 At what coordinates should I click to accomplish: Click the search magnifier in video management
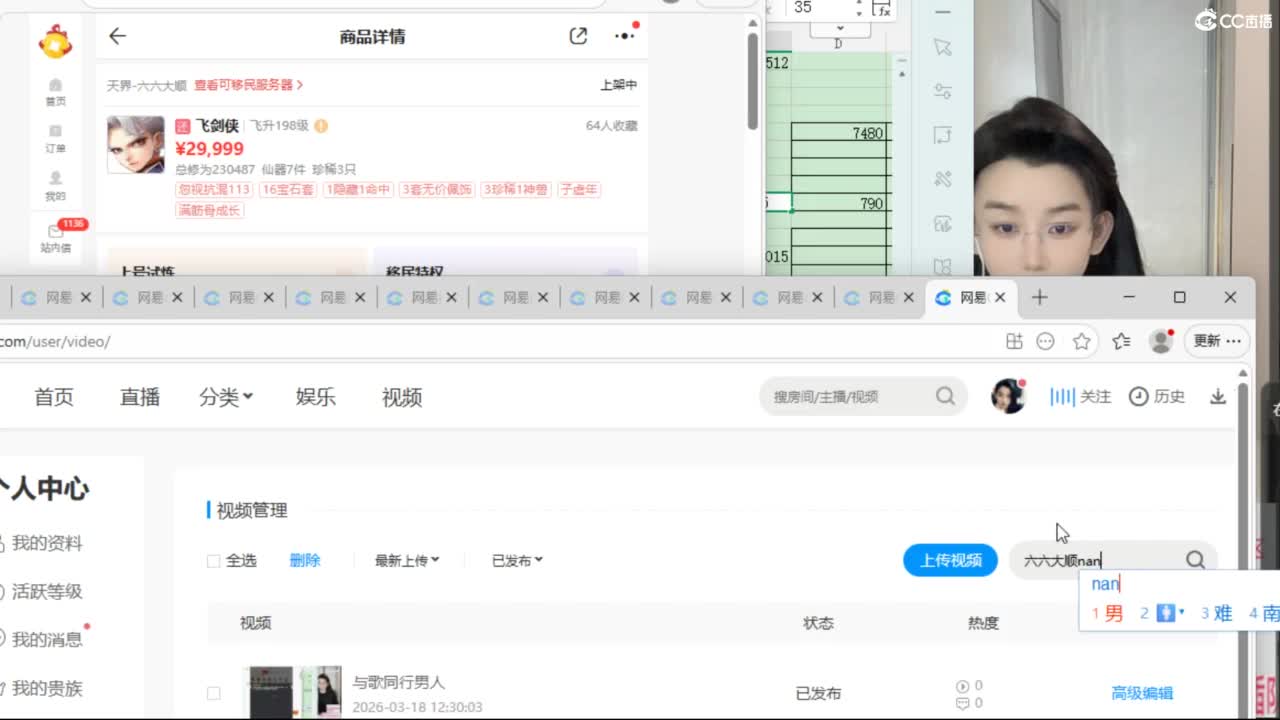pyautogui.click(x=1195, y=560)
